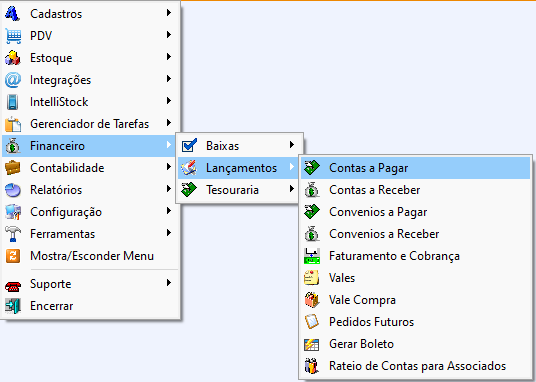Image resolution: width=536 pixels, height=382 pixels.
Task: Expand the IntelliStock submenu arrow
Action: pos(169,101)
